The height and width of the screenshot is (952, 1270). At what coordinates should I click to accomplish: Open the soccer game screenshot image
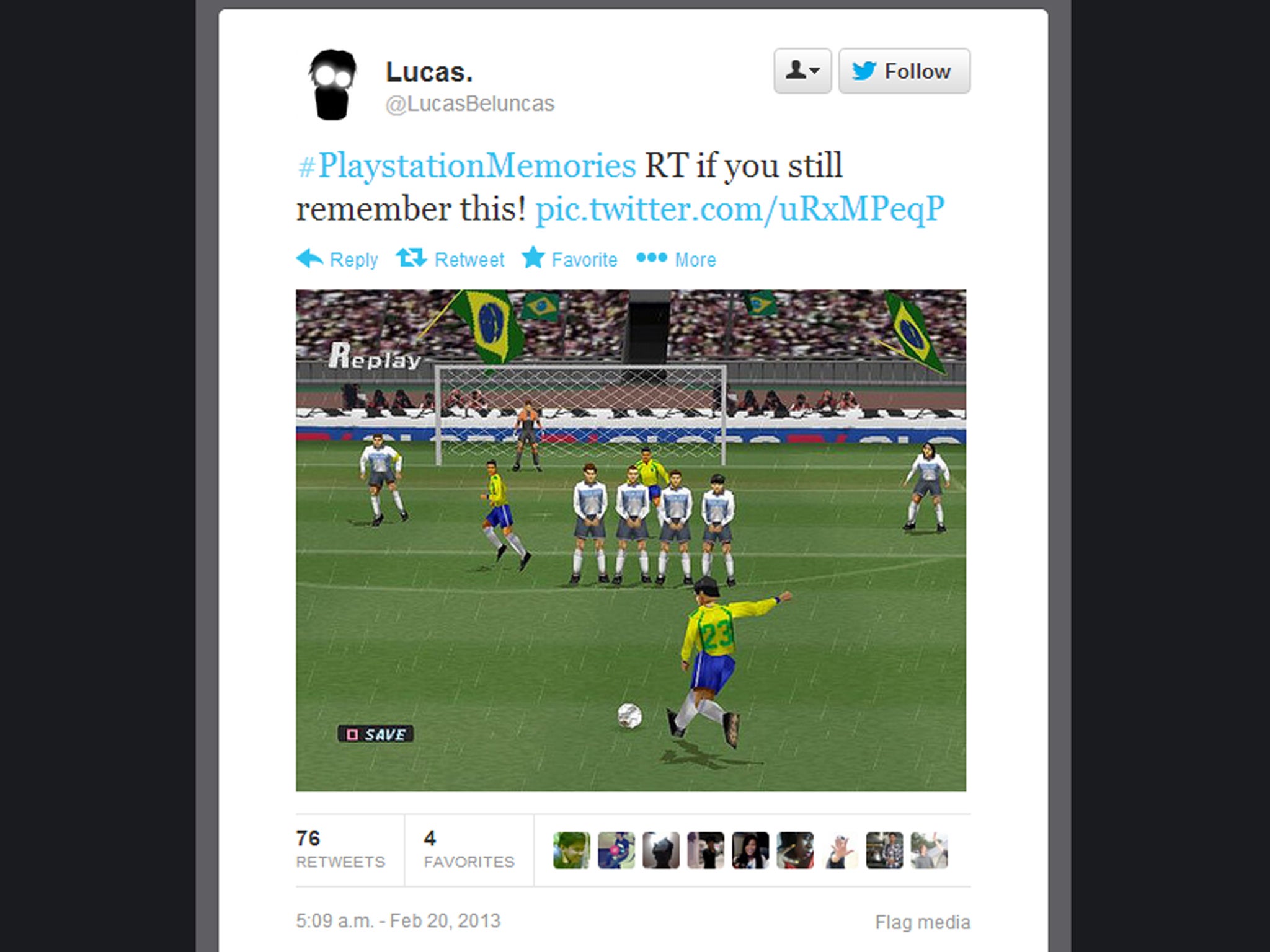click(631, 540)
